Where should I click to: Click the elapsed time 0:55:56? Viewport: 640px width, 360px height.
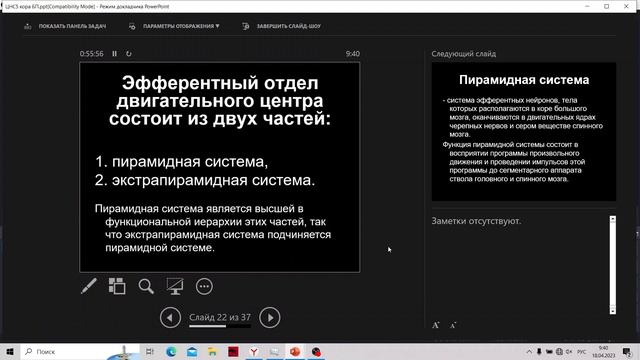91,53
